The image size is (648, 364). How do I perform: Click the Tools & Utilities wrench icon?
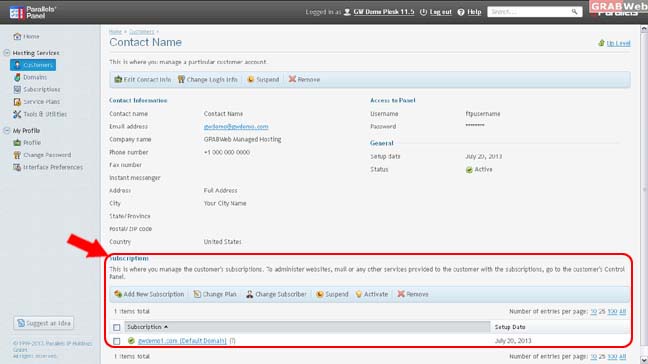pyautogui.click(x=17, y=114)
